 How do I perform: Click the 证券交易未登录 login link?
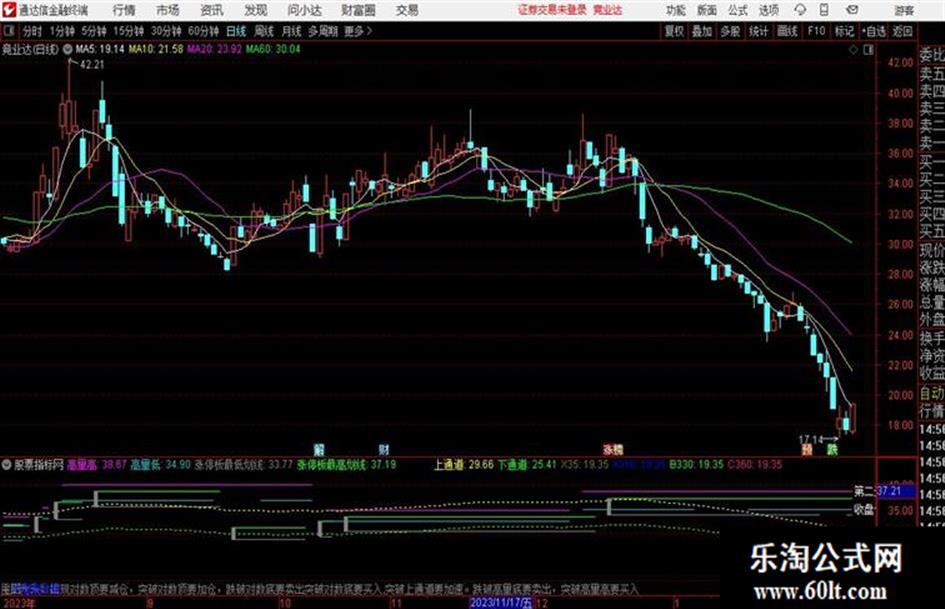[x=553, y=10]
